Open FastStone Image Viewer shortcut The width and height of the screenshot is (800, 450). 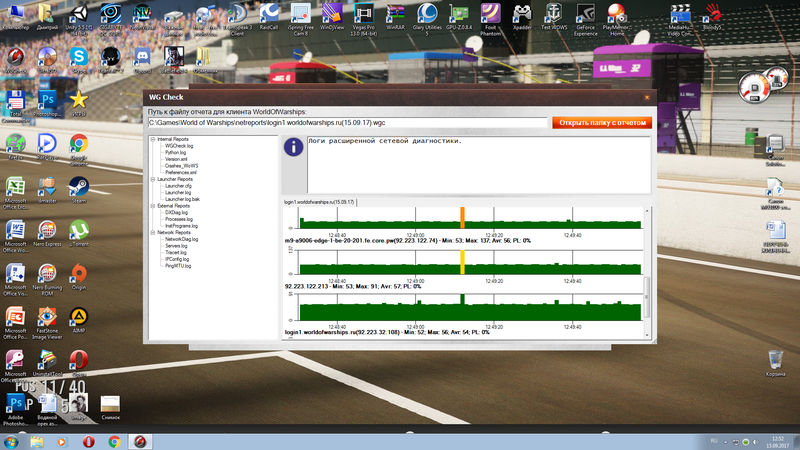[x=47, y=322]
